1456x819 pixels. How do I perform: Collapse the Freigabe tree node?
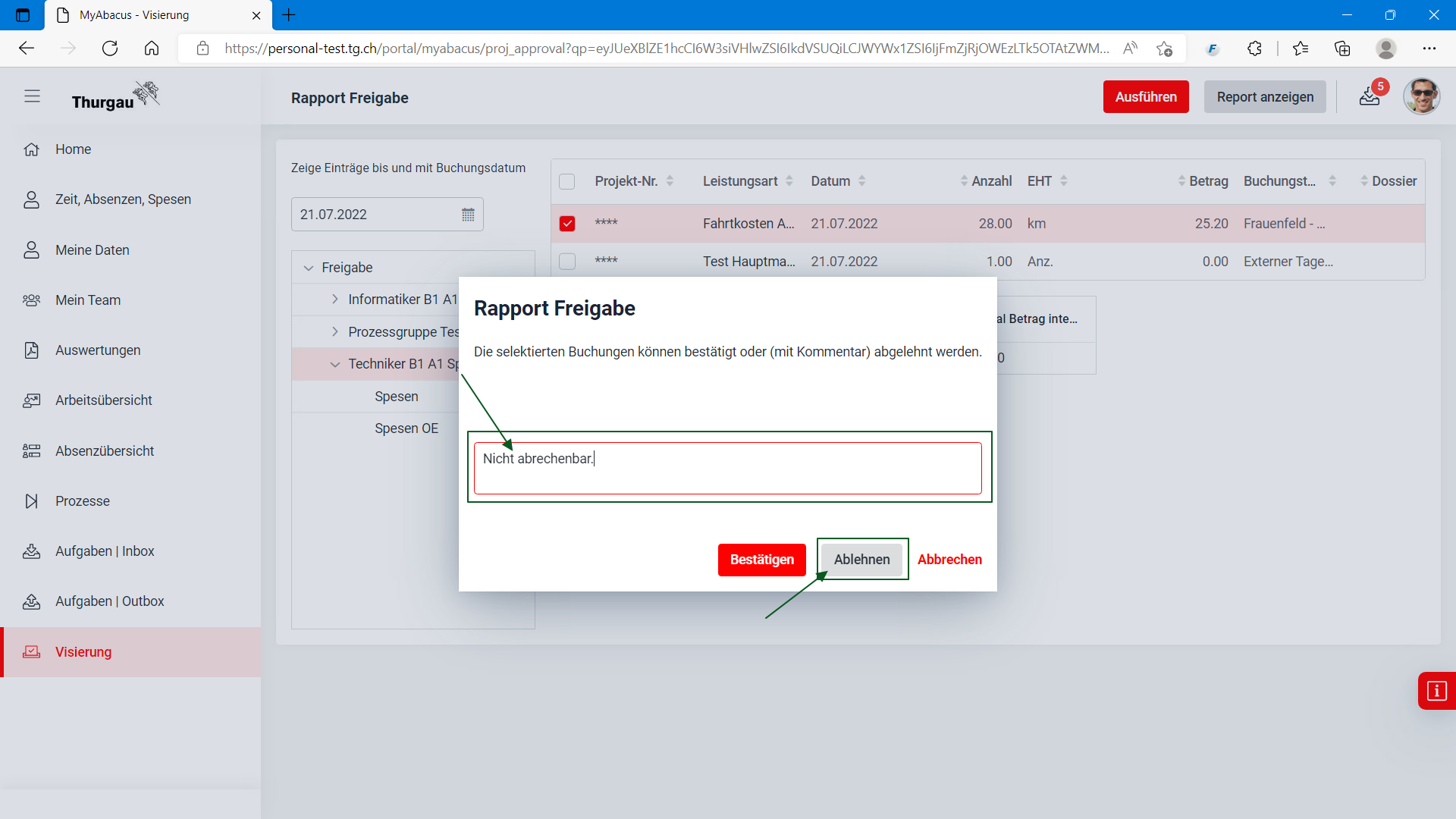[x=309, y=268]
